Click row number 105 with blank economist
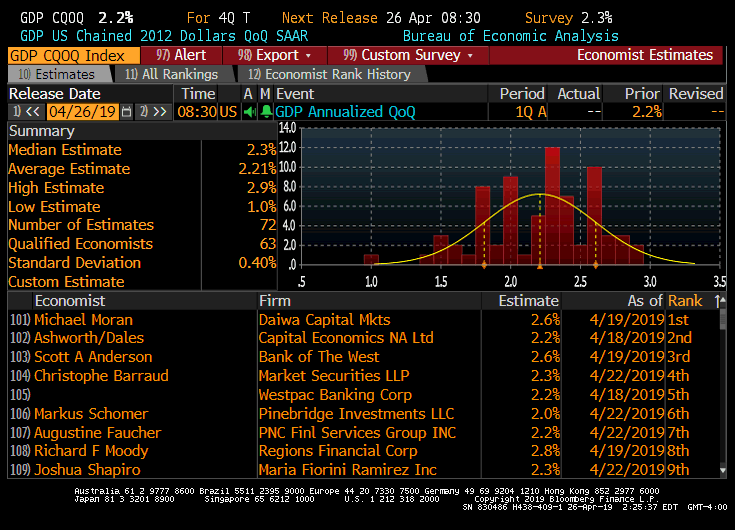Image resolution: width=735 pixels, height=530 pixels. [x=20, y=395]
